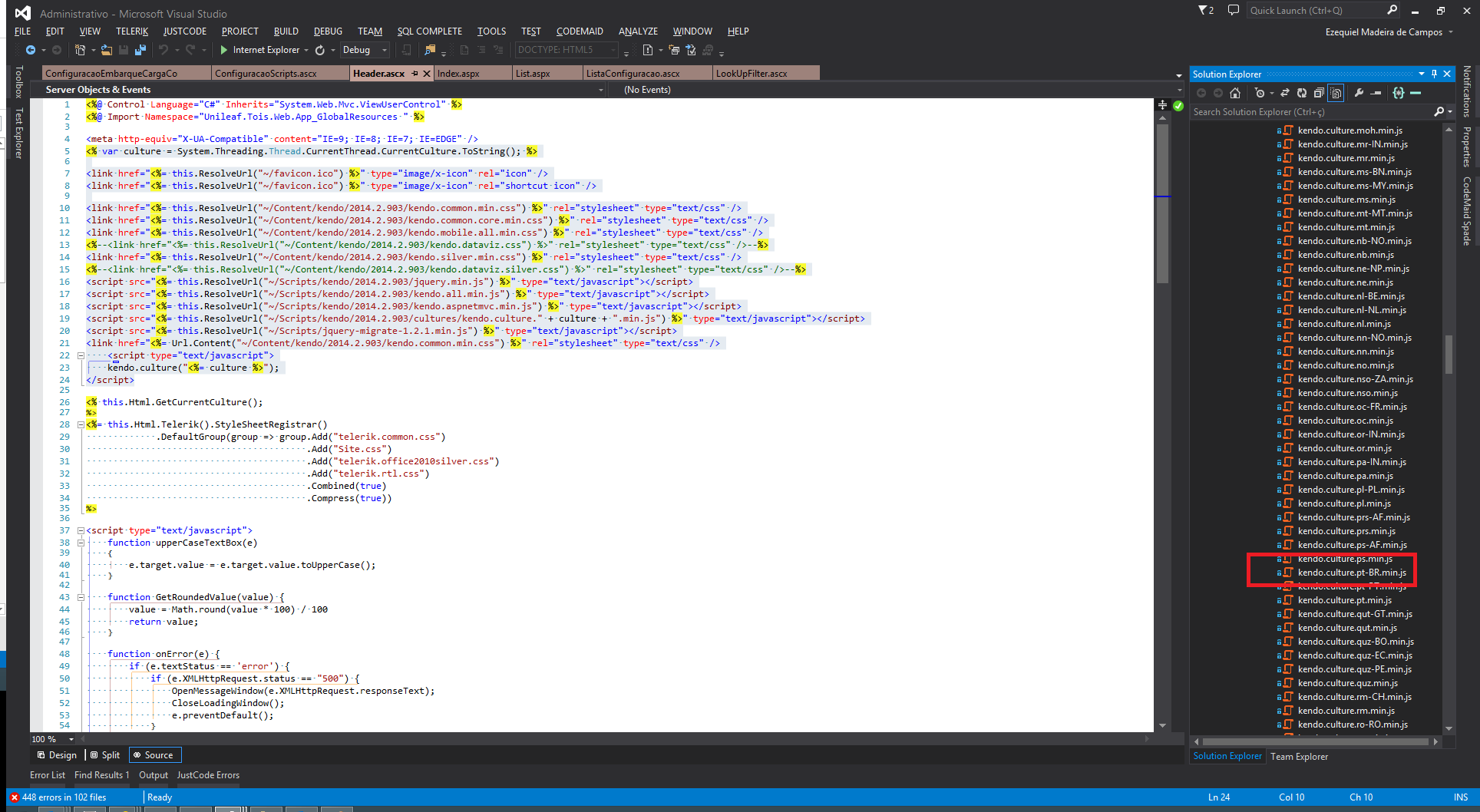Switch editor to Design view
This screenshot has width=1480, height=812.
pyautogui.click(x=58, y=755)
